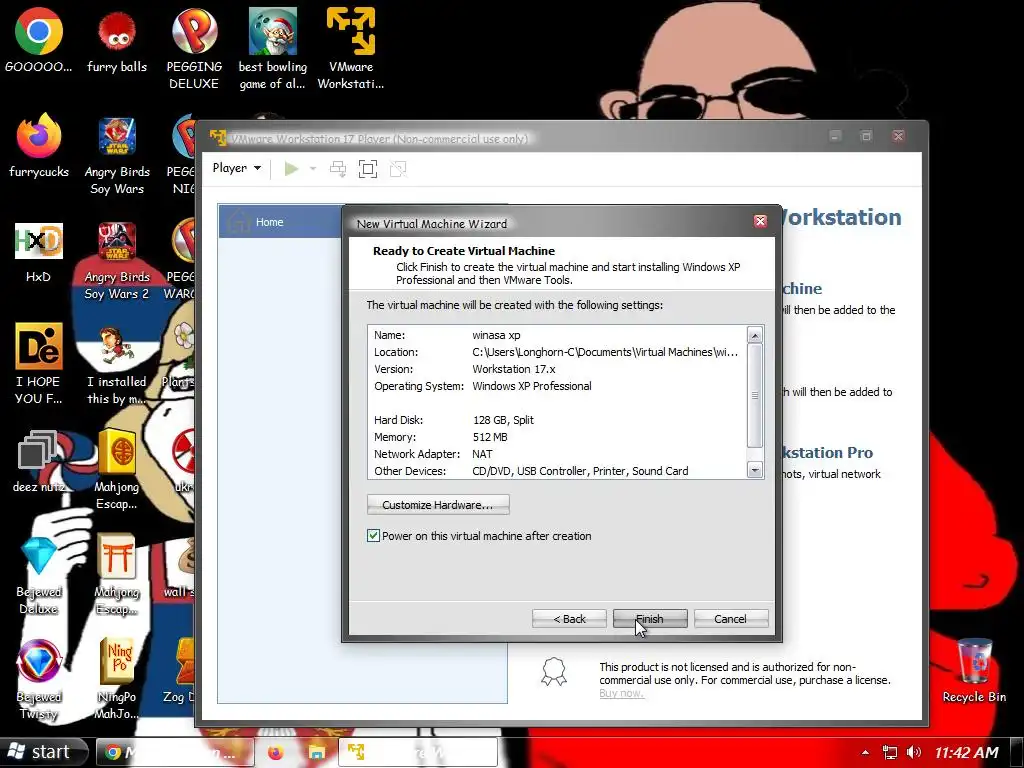The image size is (1024, 768).
Task: Click the settings list scroll up arrow
Action: coord(755,336)
